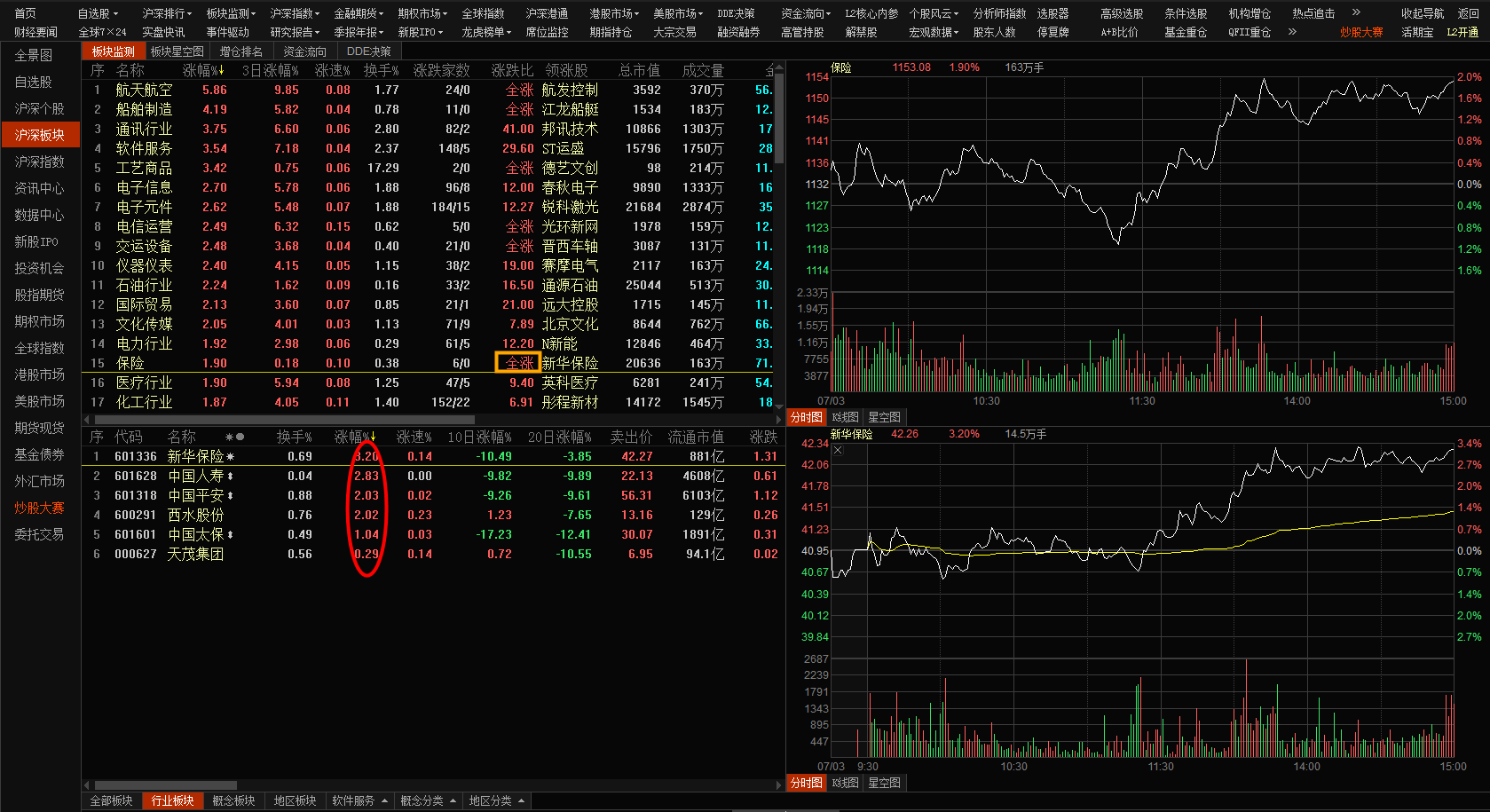Open 沪深个股 in left sidebar
Viewport: 1490px width, 812px height.
coord(39,108)
